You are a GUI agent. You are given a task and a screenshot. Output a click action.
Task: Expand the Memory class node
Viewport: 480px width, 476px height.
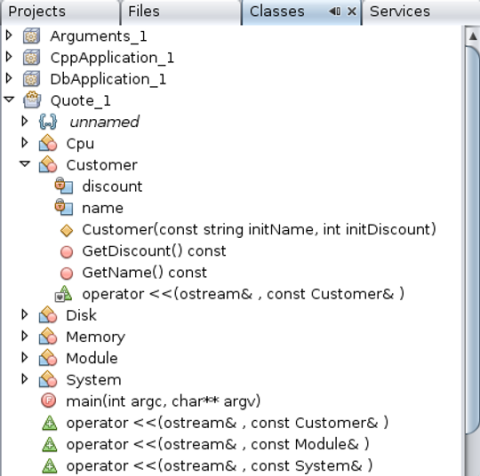tap(25, 336)
